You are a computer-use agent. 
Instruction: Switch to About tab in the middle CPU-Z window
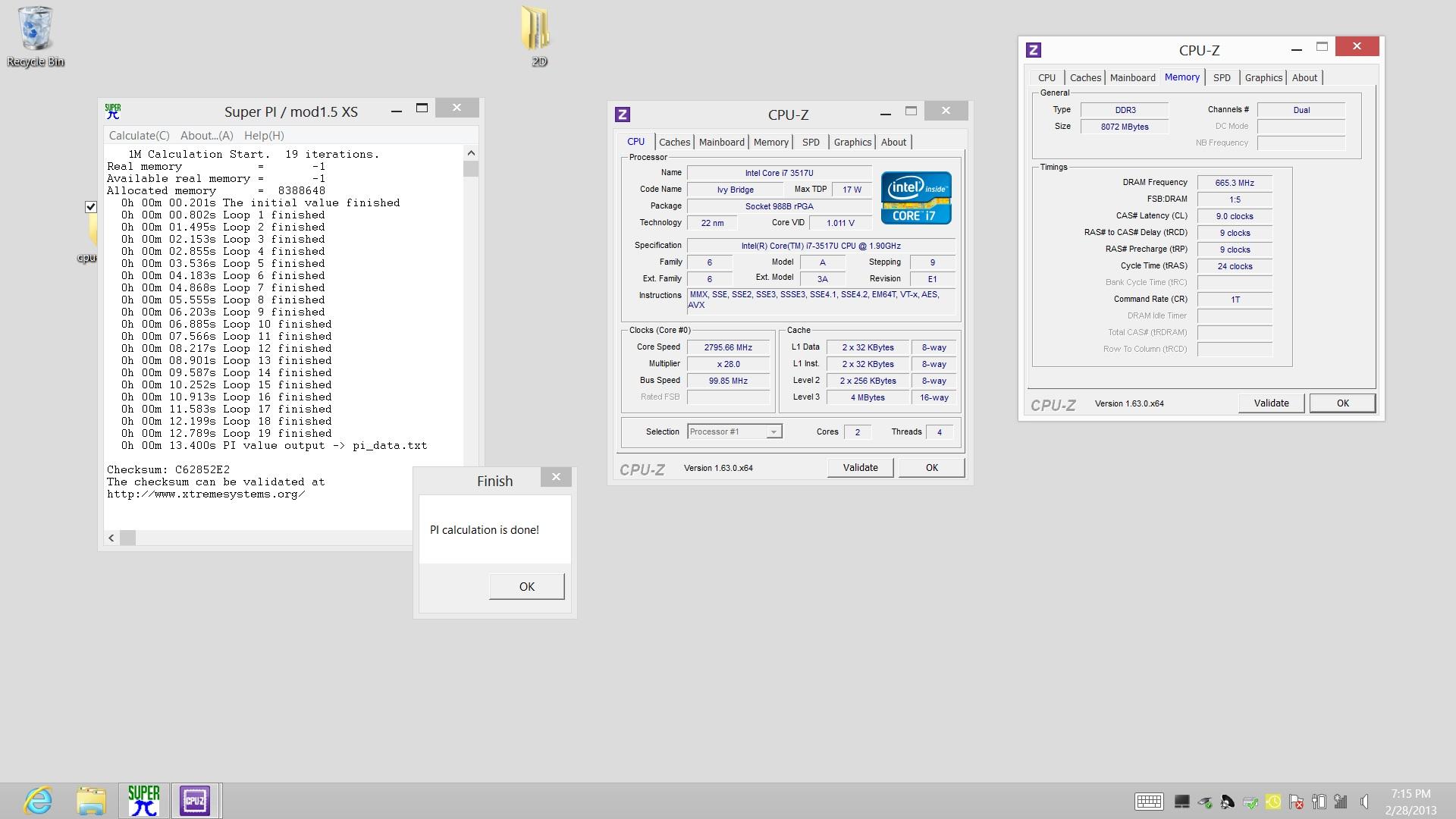893,142
